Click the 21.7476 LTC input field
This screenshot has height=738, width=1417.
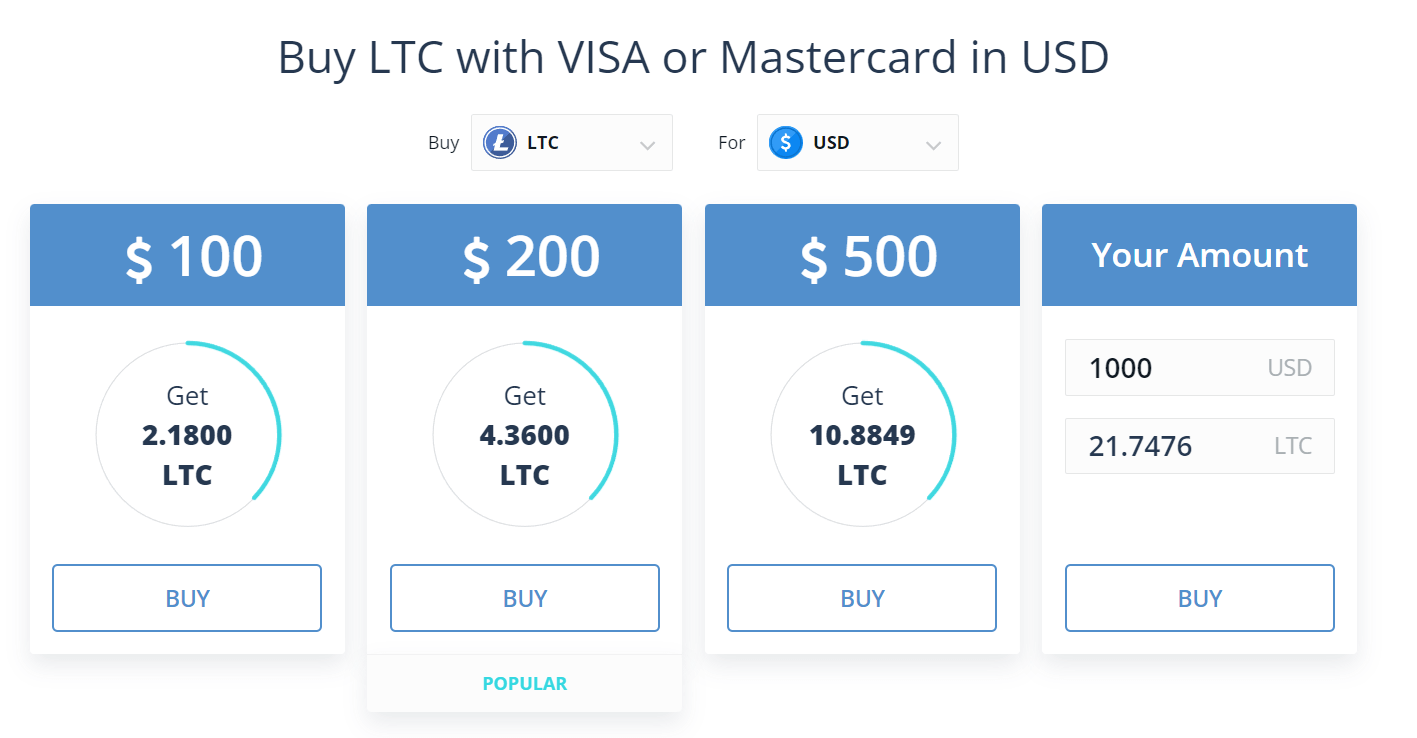click(x=1199, y=445)
